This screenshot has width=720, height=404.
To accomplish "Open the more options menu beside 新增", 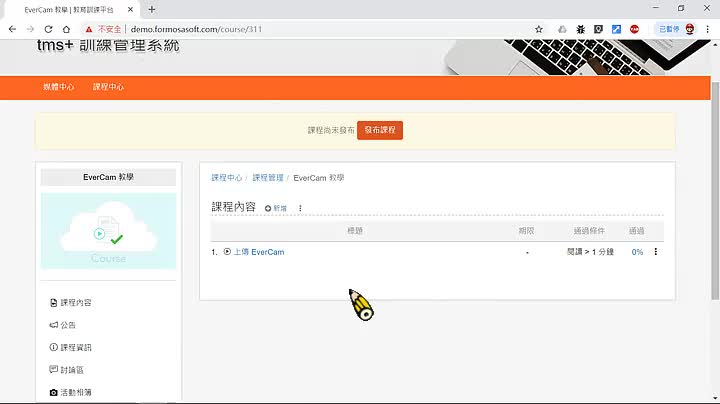I will point(300,208).
